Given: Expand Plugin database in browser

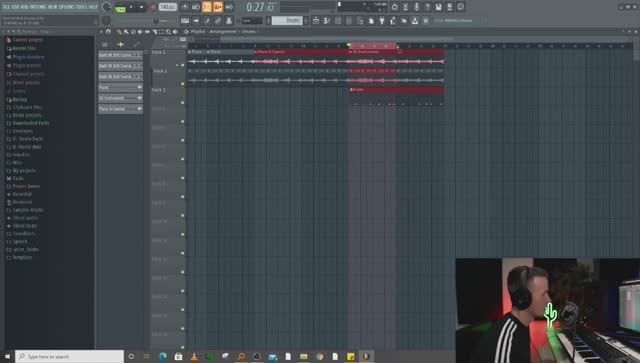Looking at the screenshot, I should tap(25, 57).
